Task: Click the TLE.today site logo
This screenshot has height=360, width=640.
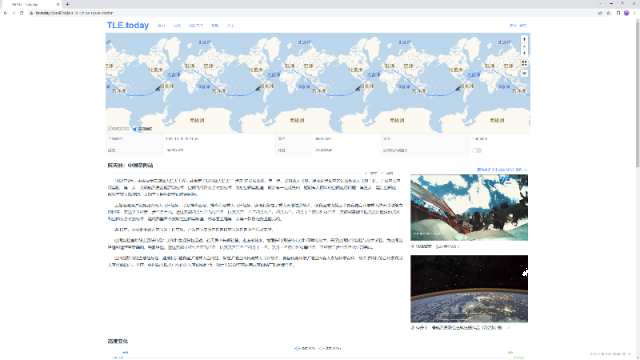Action: pos(128,25)
